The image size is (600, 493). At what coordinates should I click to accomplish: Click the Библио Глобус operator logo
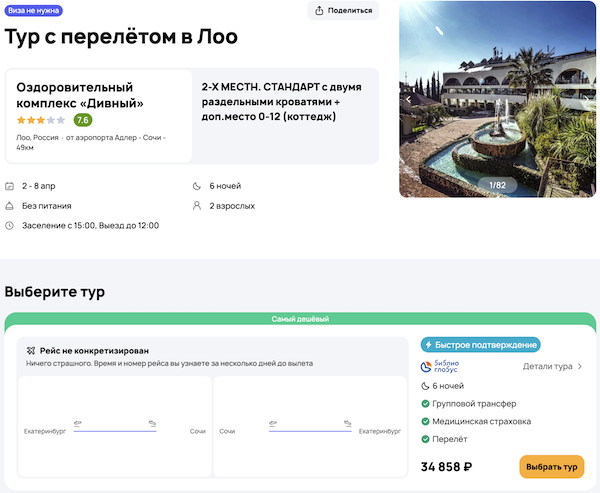coord(446,366)
